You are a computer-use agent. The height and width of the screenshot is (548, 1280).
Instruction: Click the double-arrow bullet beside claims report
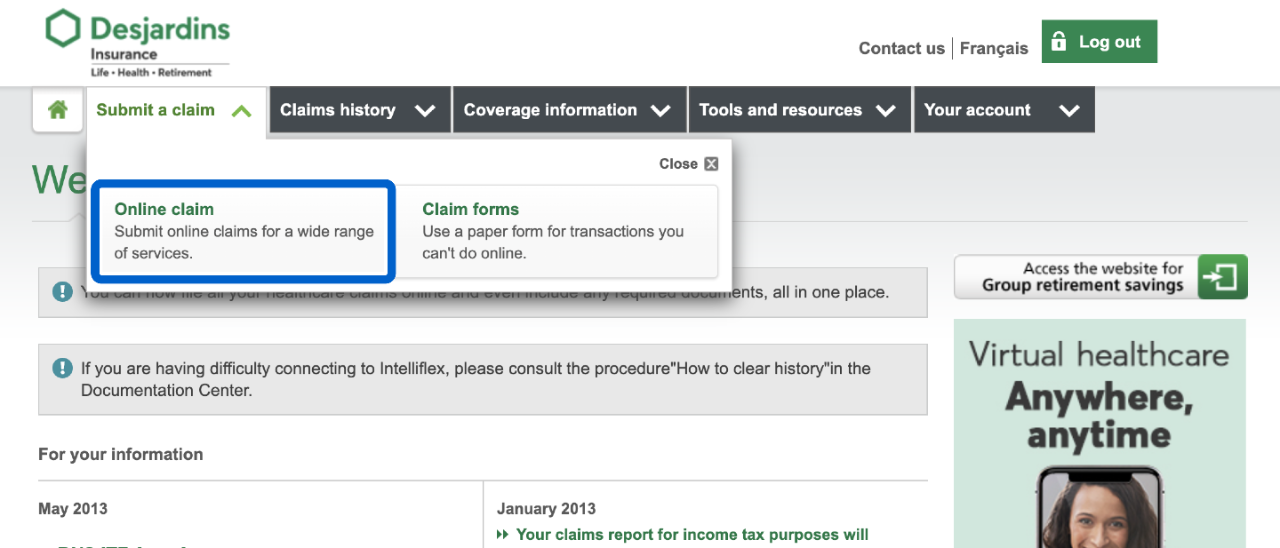503,535
